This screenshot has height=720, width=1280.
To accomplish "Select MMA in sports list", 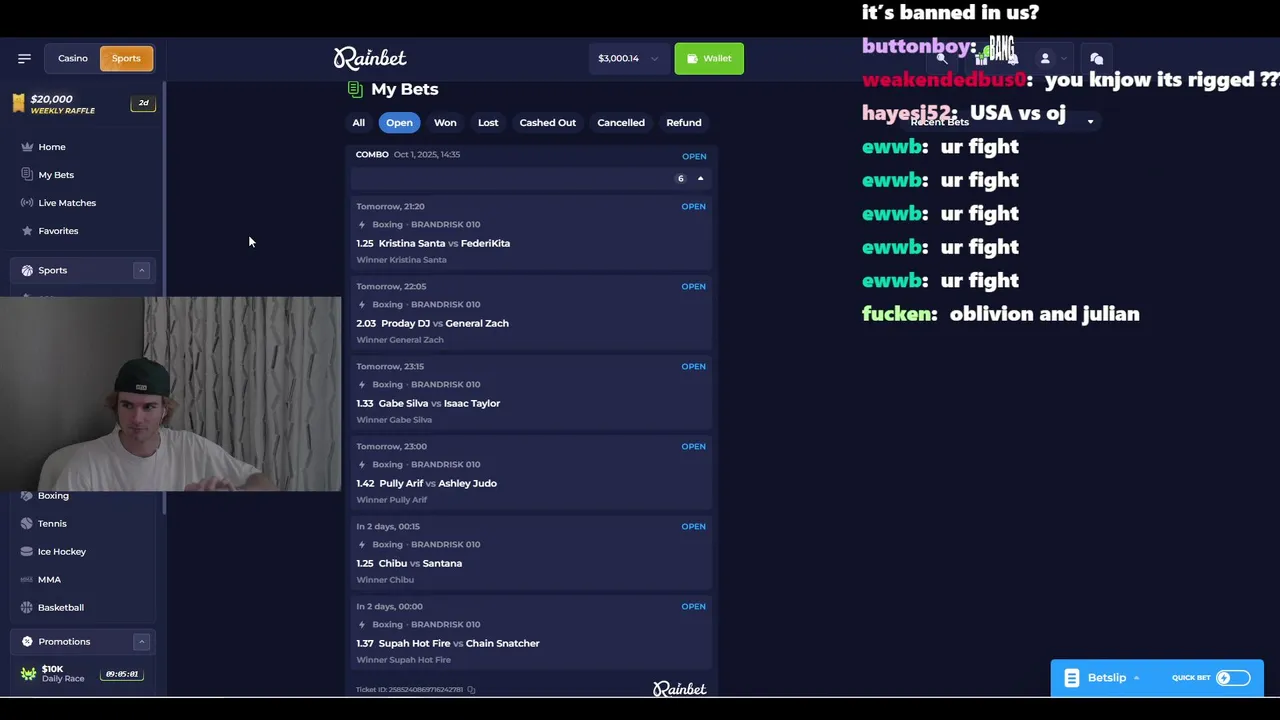I will coord(49,580).
